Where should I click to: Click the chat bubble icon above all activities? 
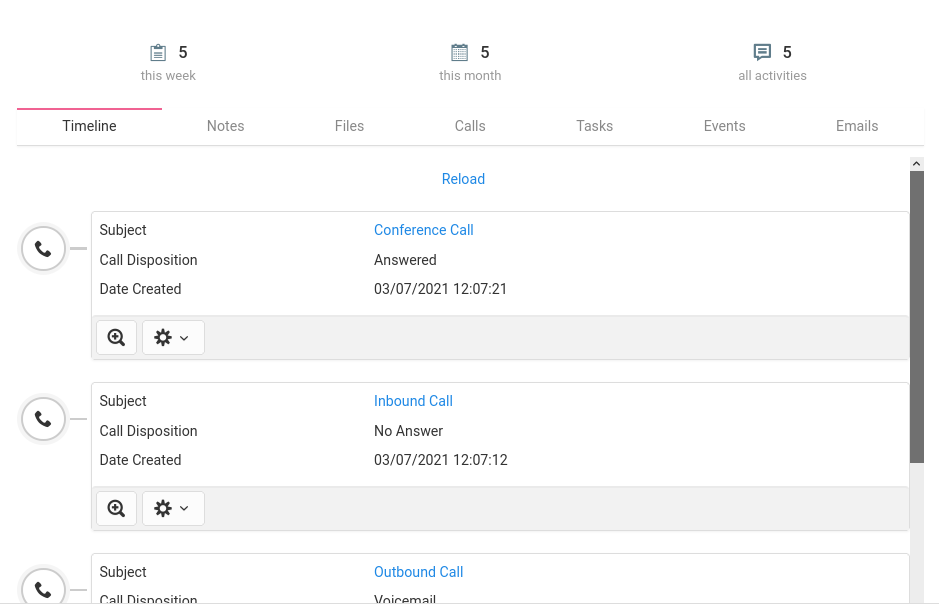(x=762, y=53)
